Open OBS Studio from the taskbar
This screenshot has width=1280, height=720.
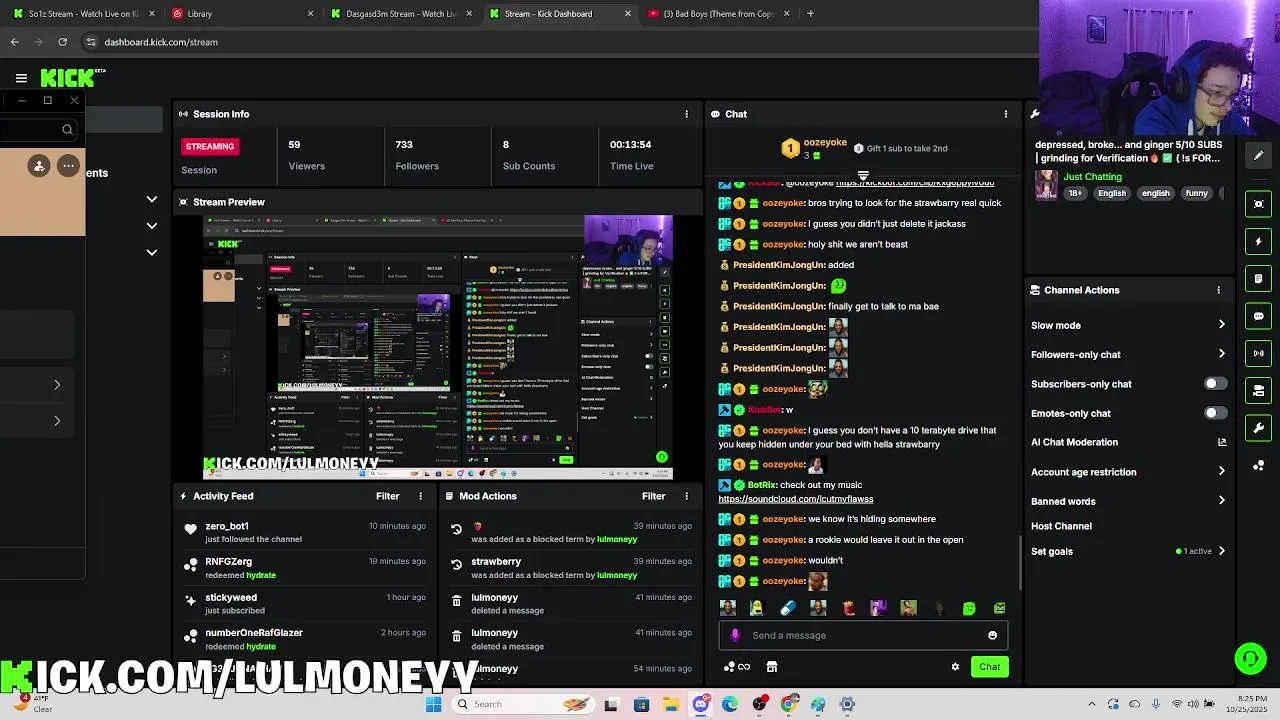pos(759,704)
